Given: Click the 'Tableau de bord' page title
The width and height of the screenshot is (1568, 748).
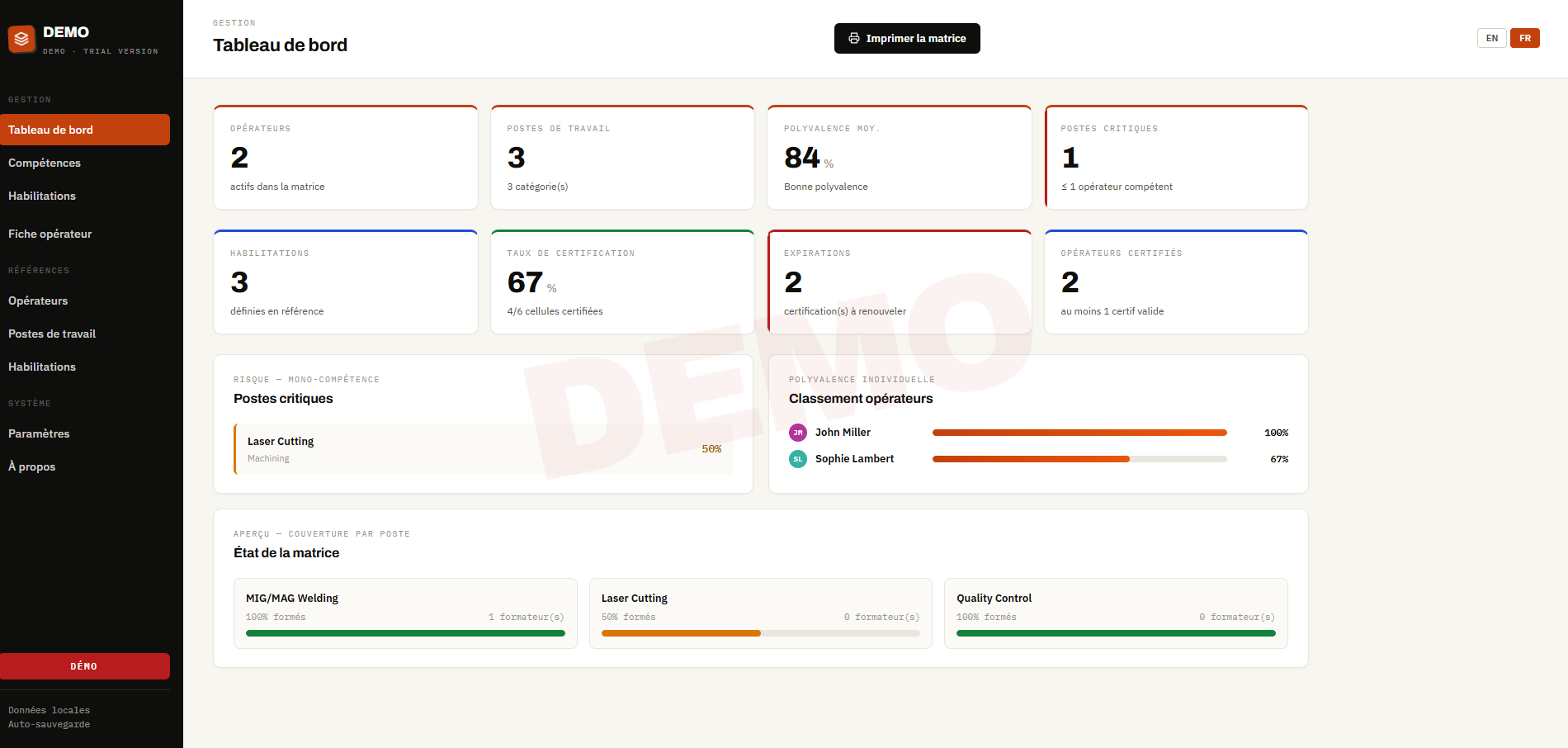Looking at the screenshot, I should coord(280,45).
